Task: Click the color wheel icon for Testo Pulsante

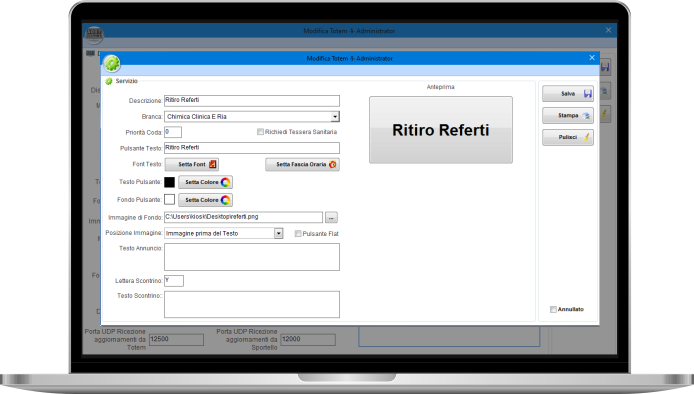Action: point(225,182)
